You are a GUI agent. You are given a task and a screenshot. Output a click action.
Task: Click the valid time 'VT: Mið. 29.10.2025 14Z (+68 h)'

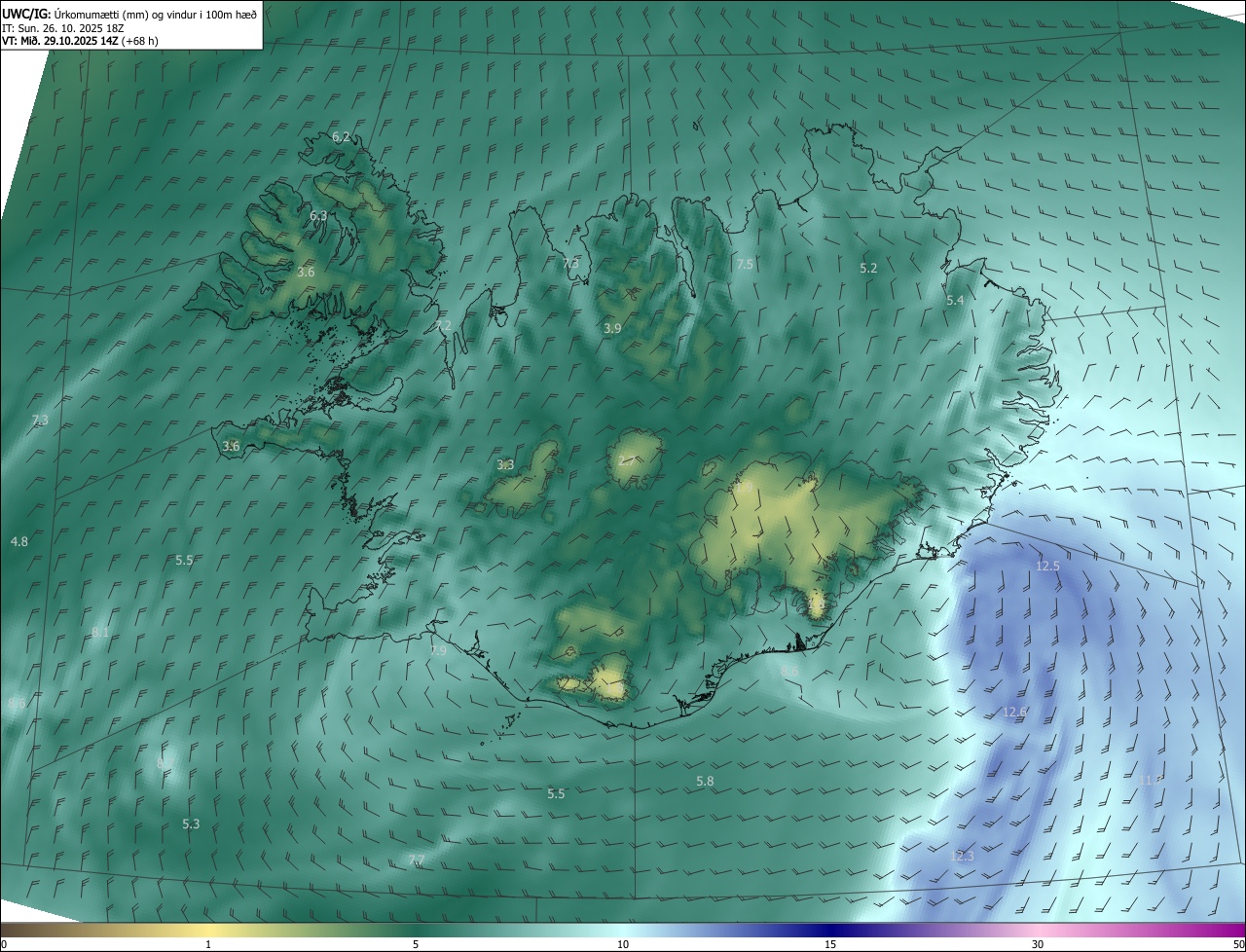pyautogui.click(x=80, y=41)
